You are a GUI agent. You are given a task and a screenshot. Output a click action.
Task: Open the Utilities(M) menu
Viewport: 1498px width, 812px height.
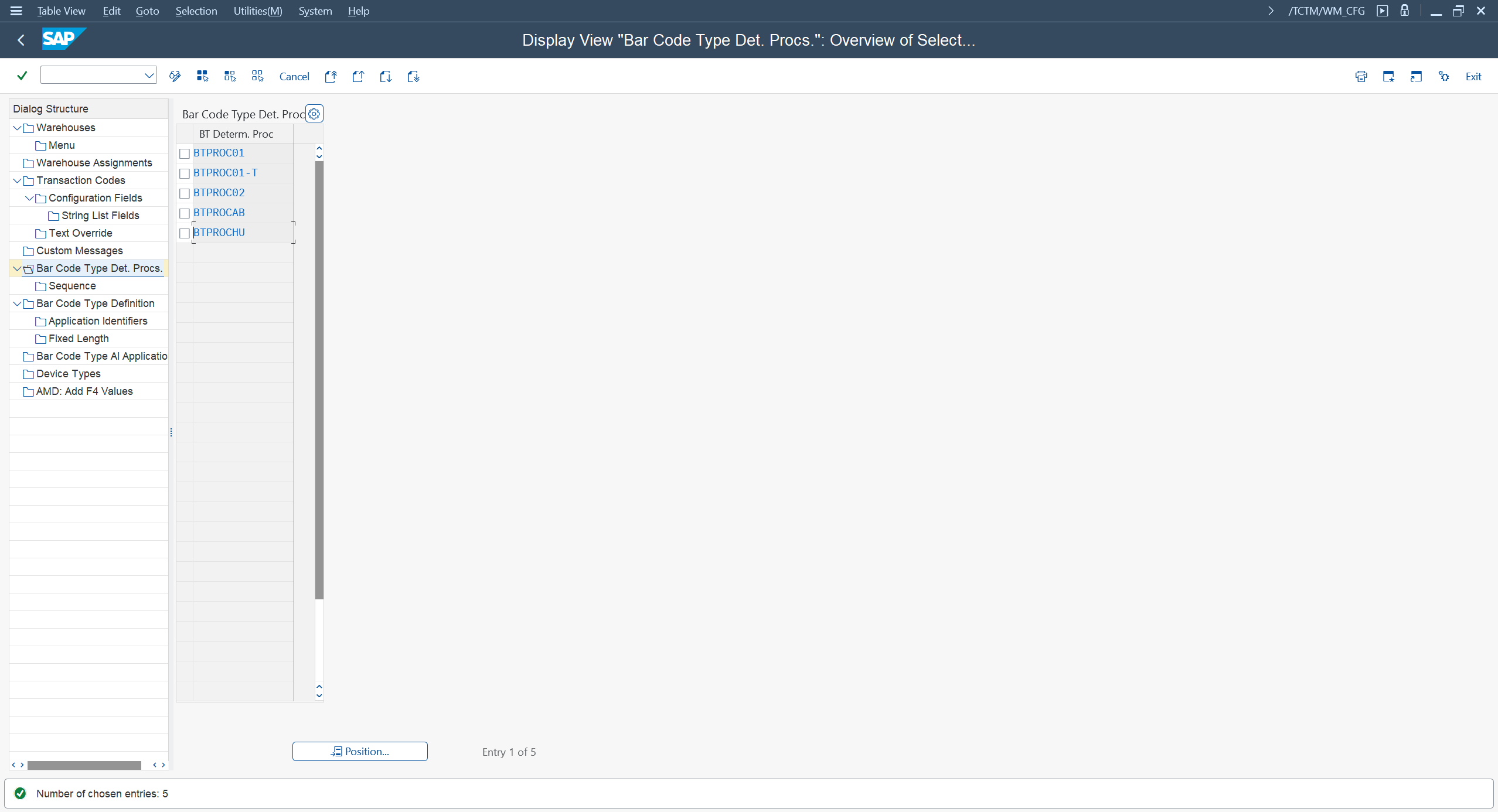tap(257, 11)
